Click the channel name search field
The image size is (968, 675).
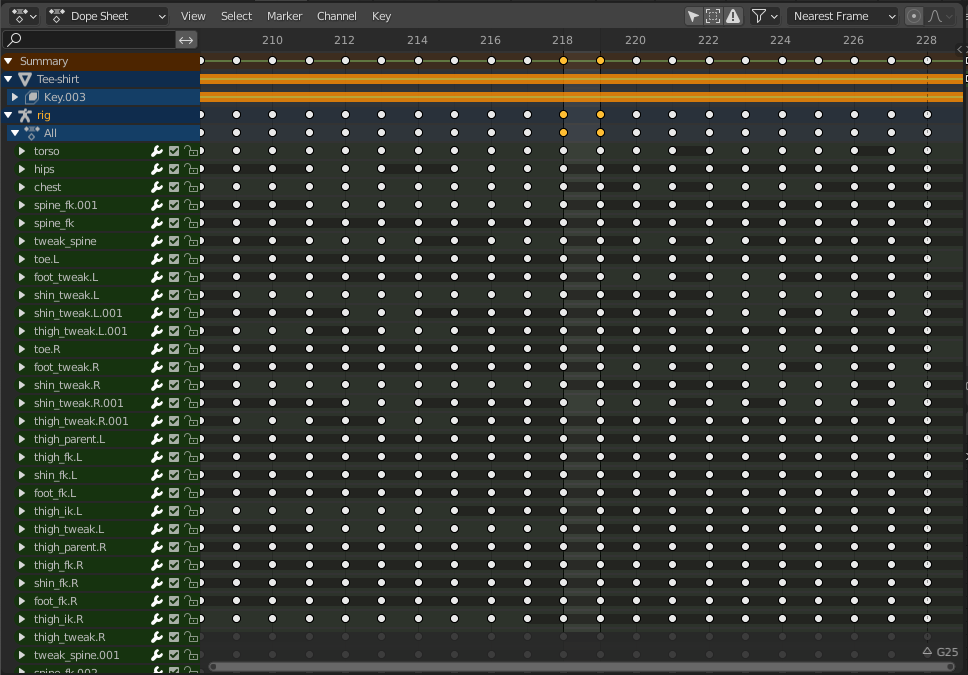point(90,40)
